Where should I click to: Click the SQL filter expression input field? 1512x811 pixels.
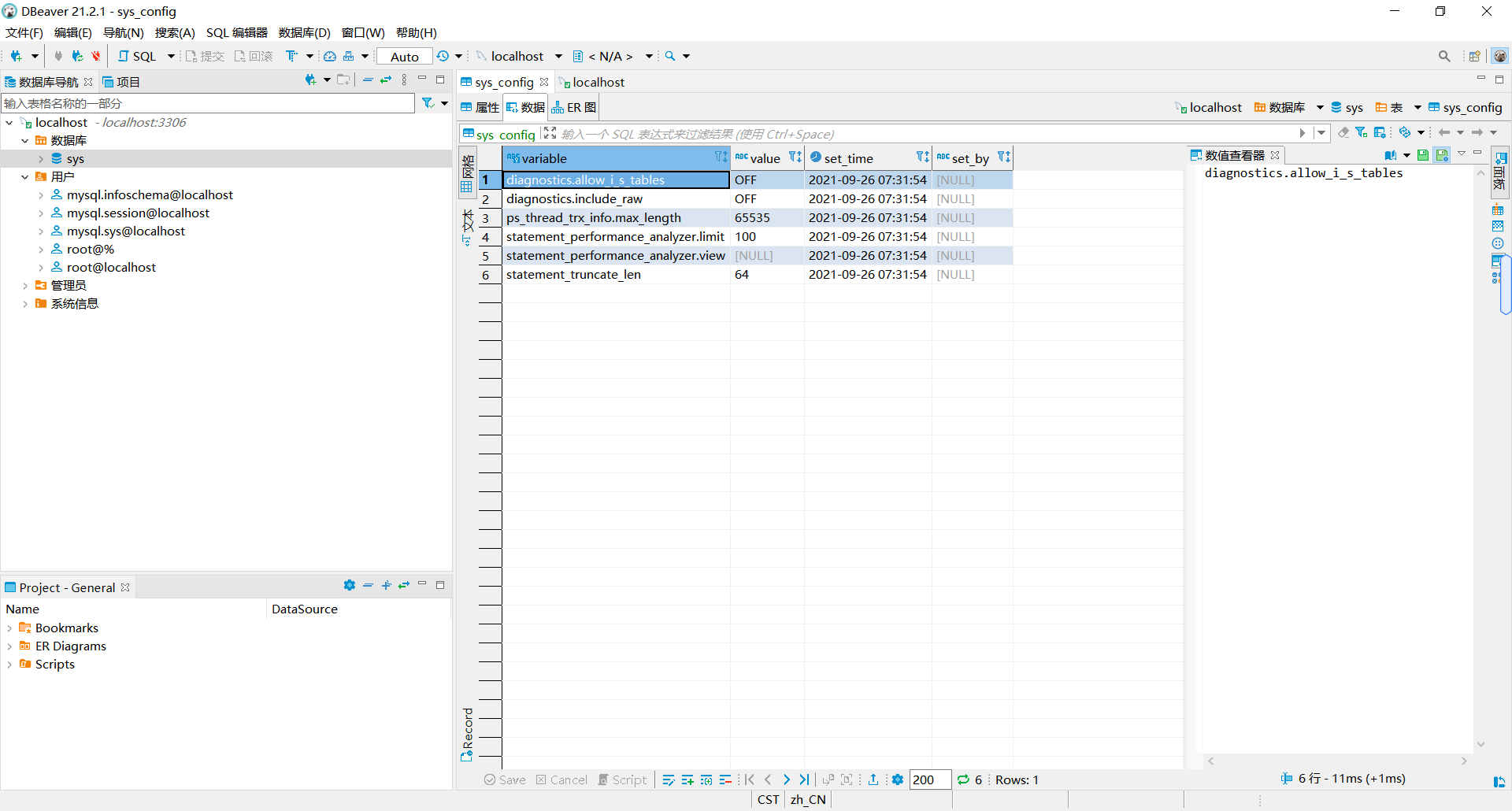(926, 134)
